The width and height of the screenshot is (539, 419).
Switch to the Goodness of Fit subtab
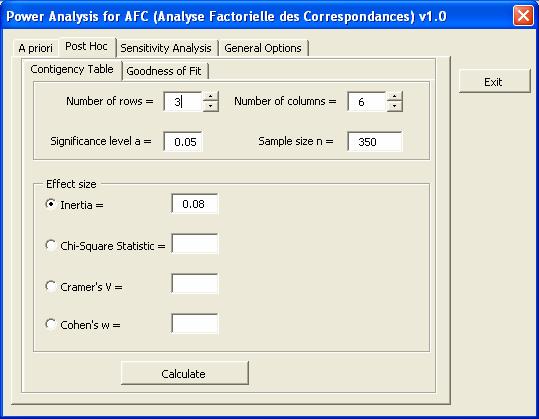164,71
